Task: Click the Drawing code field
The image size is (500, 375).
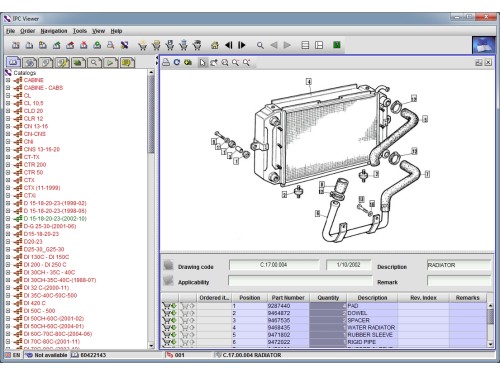Action: pos(274,265)
